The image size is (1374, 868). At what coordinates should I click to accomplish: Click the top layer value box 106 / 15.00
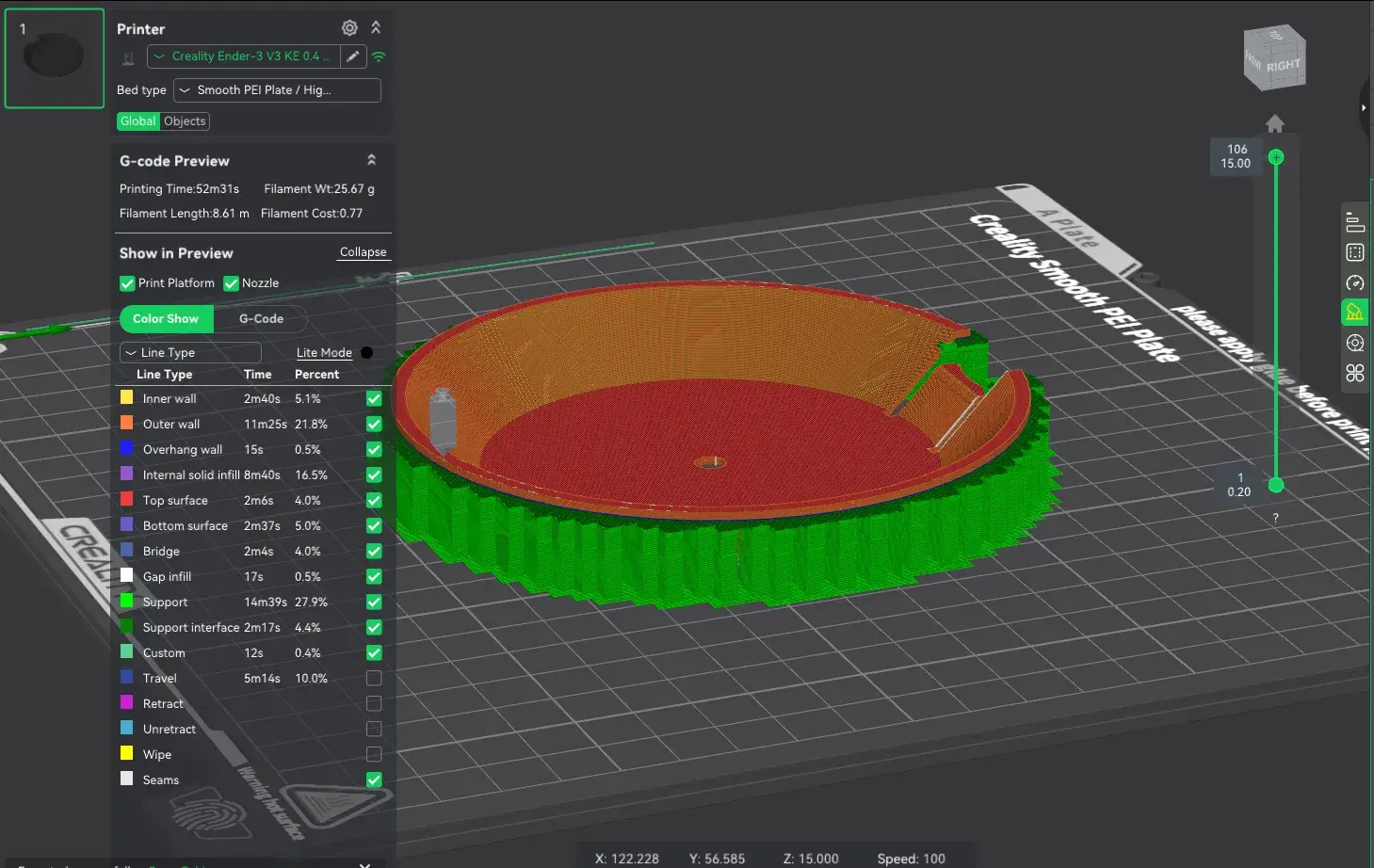click(x=1236, y=156)
